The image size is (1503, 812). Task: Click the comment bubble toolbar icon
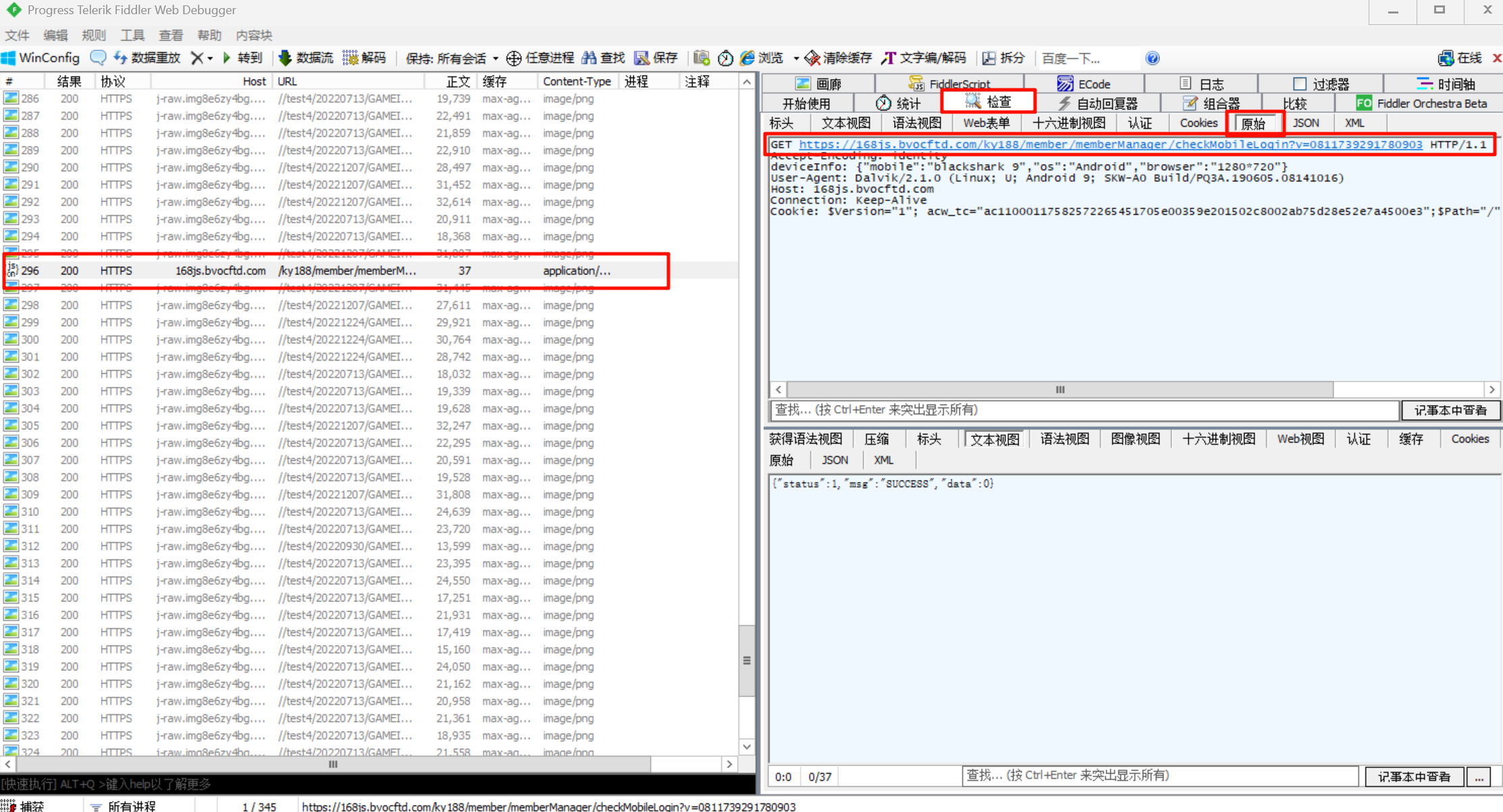(x=98, y=58)
